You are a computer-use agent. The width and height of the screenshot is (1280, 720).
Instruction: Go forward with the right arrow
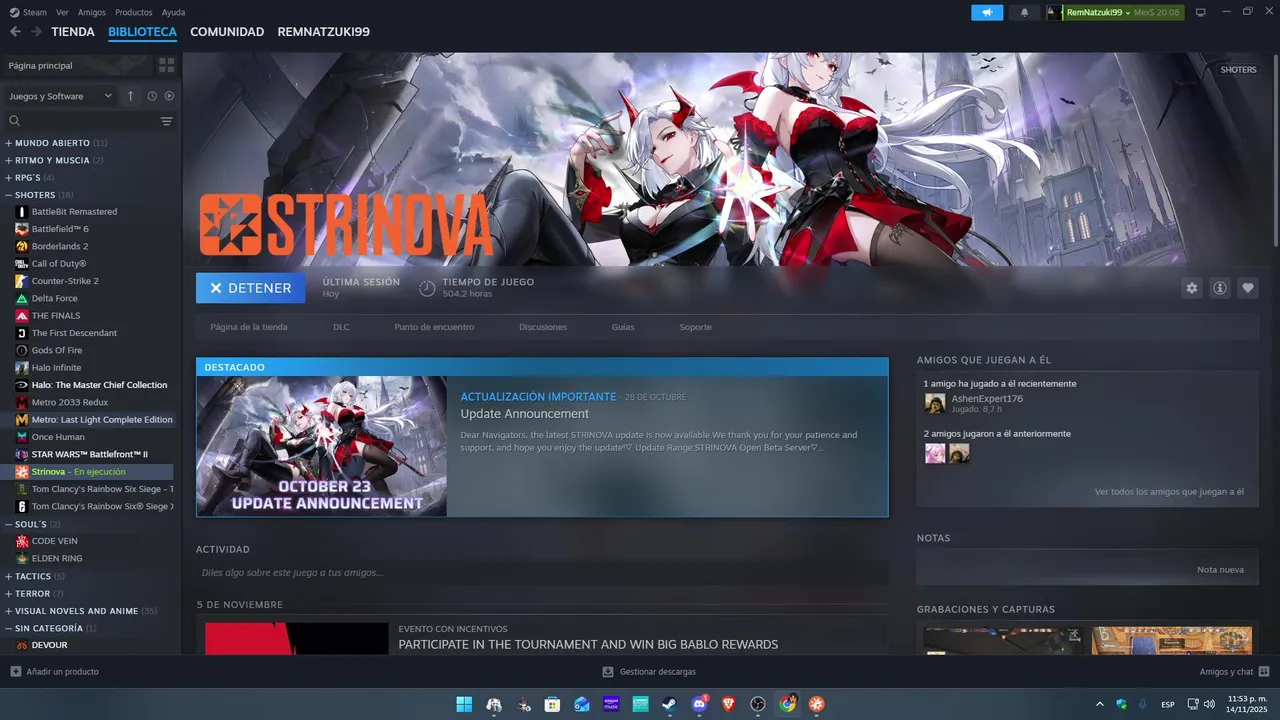coord(36,32)
